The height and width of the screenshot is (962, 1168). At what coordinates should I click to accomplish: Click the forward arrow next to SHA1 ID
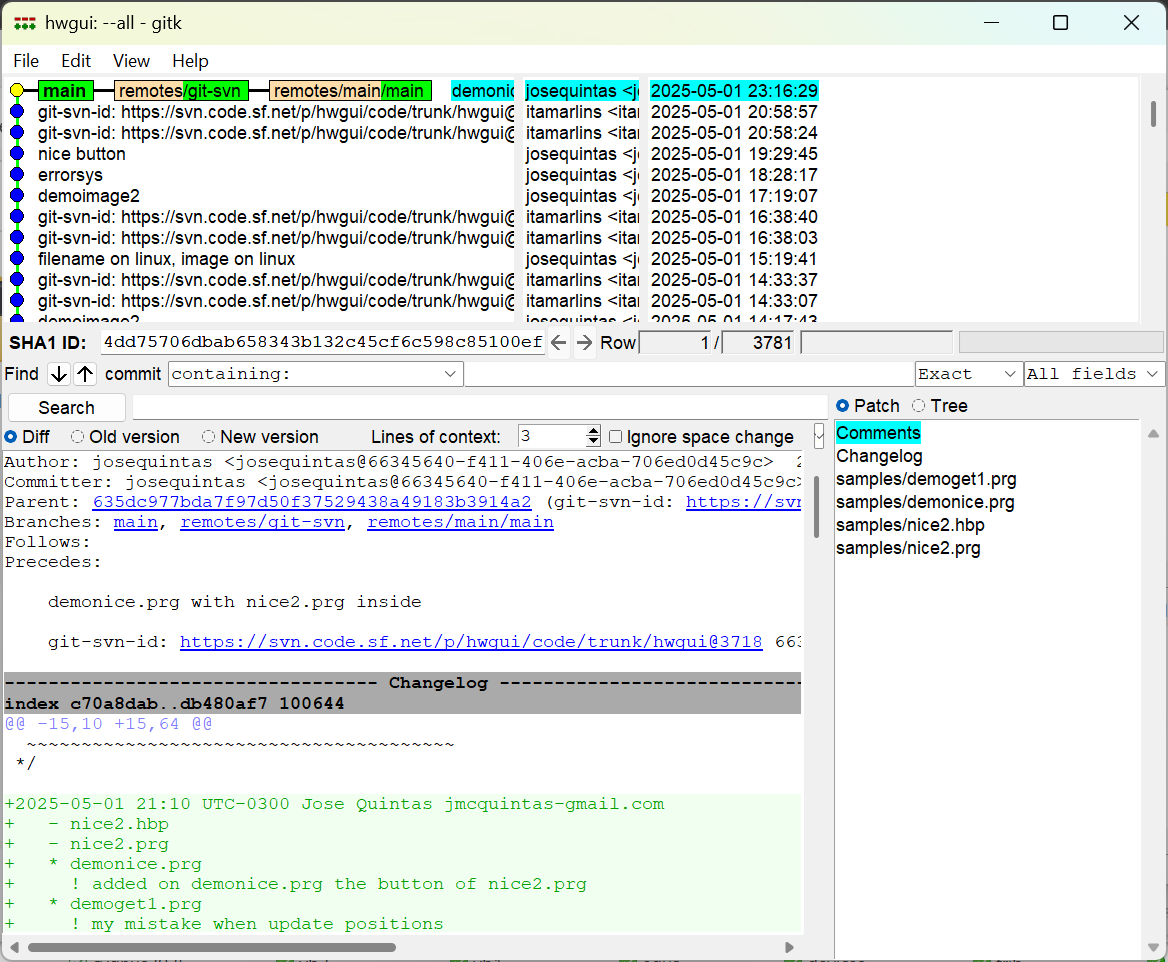tap(585, 343)
